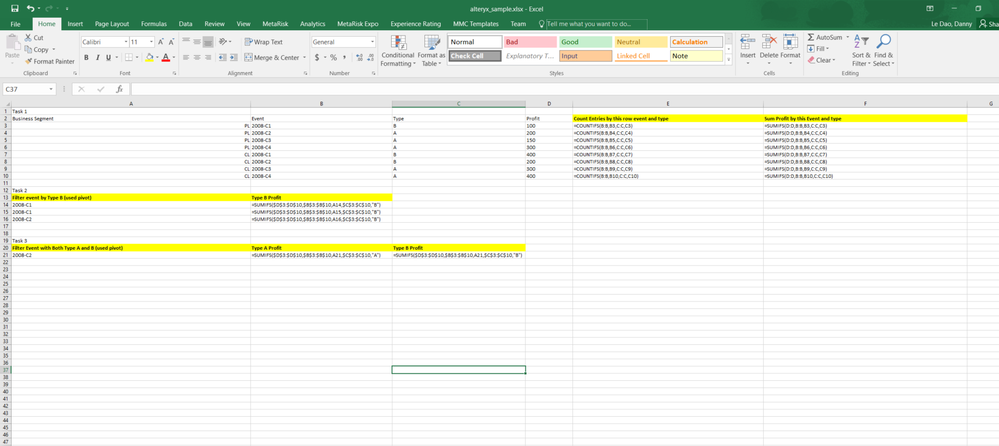This screenshot has height=446, width=999.
Task: Copy the selection using the Copy button
Action: pyautogui.click(x=36, y=49)
